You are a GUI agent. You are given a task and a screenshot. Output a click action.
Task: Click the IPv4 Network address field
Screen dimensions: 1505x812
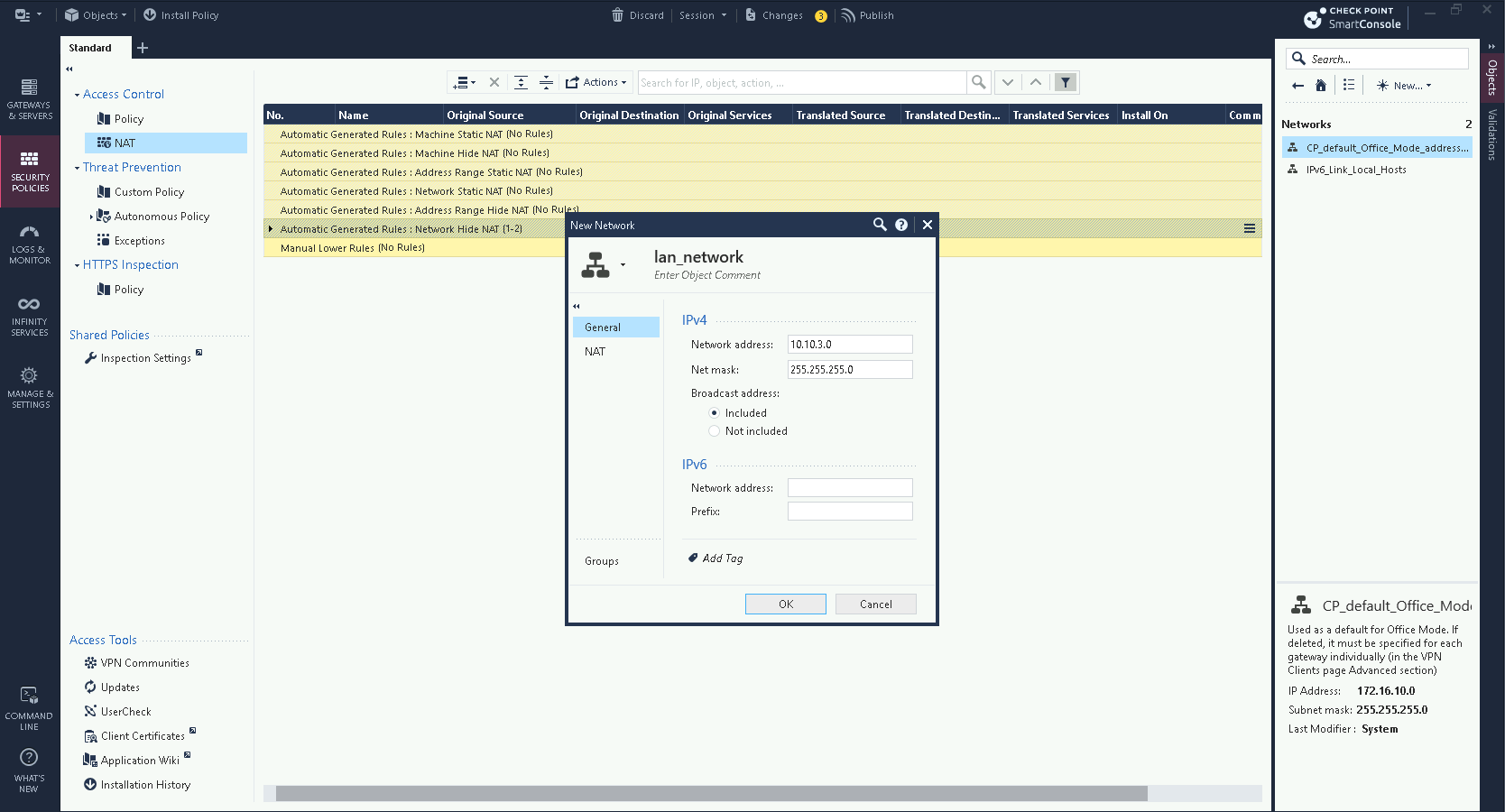pos(849,345)
